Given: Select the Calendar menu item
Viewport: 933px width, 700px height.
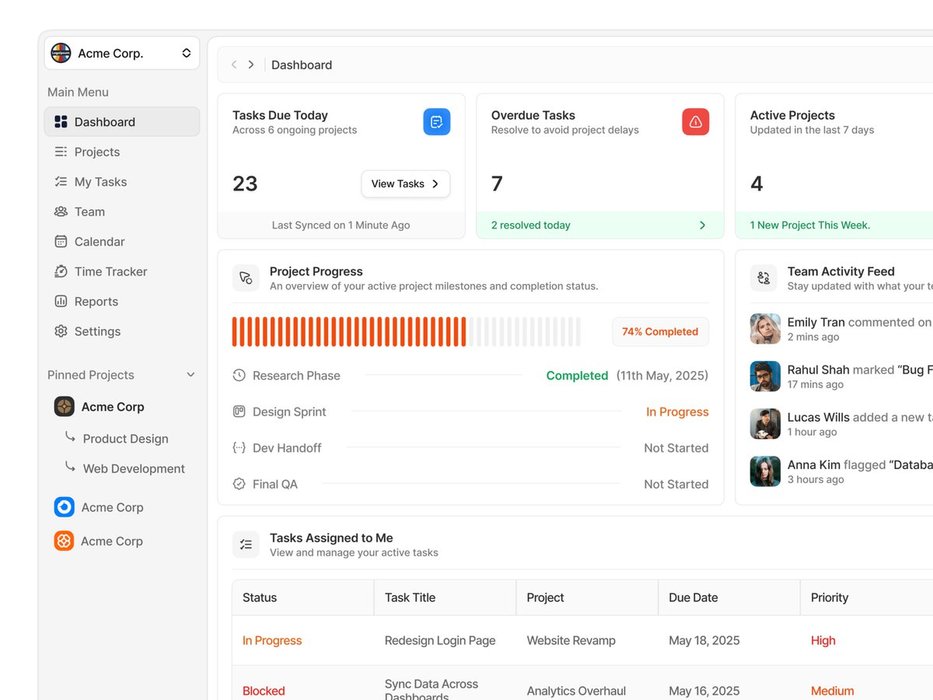Looking at the screenshot, I should 99,241.
